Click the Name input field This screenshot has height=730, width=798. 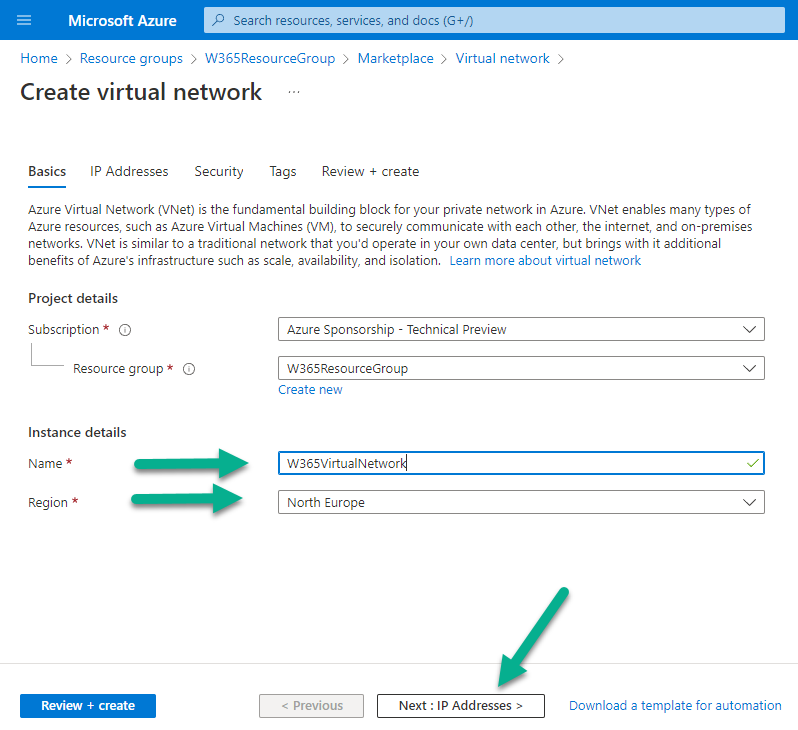521,463
